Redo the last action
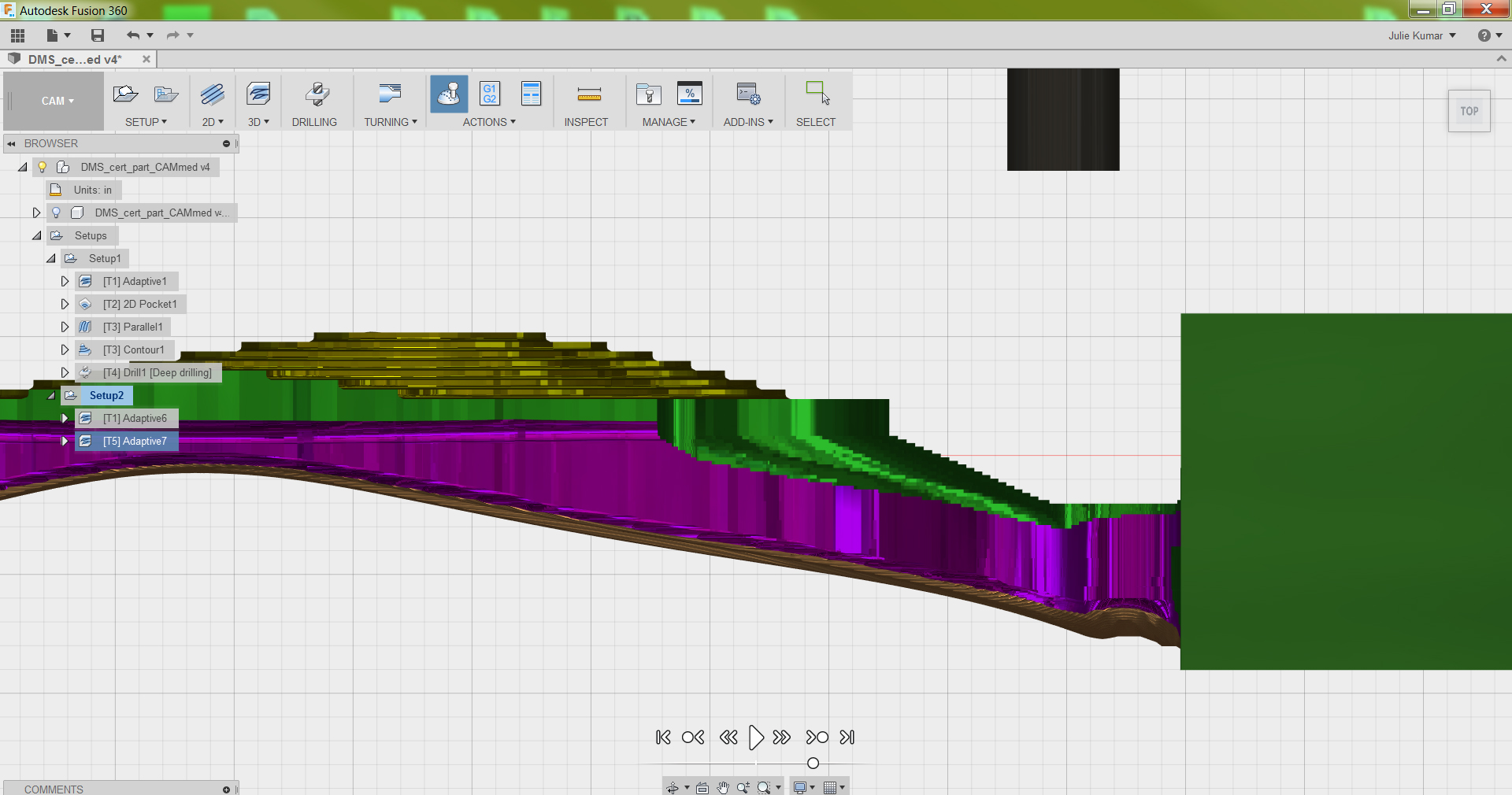 (x=173, y=35)
